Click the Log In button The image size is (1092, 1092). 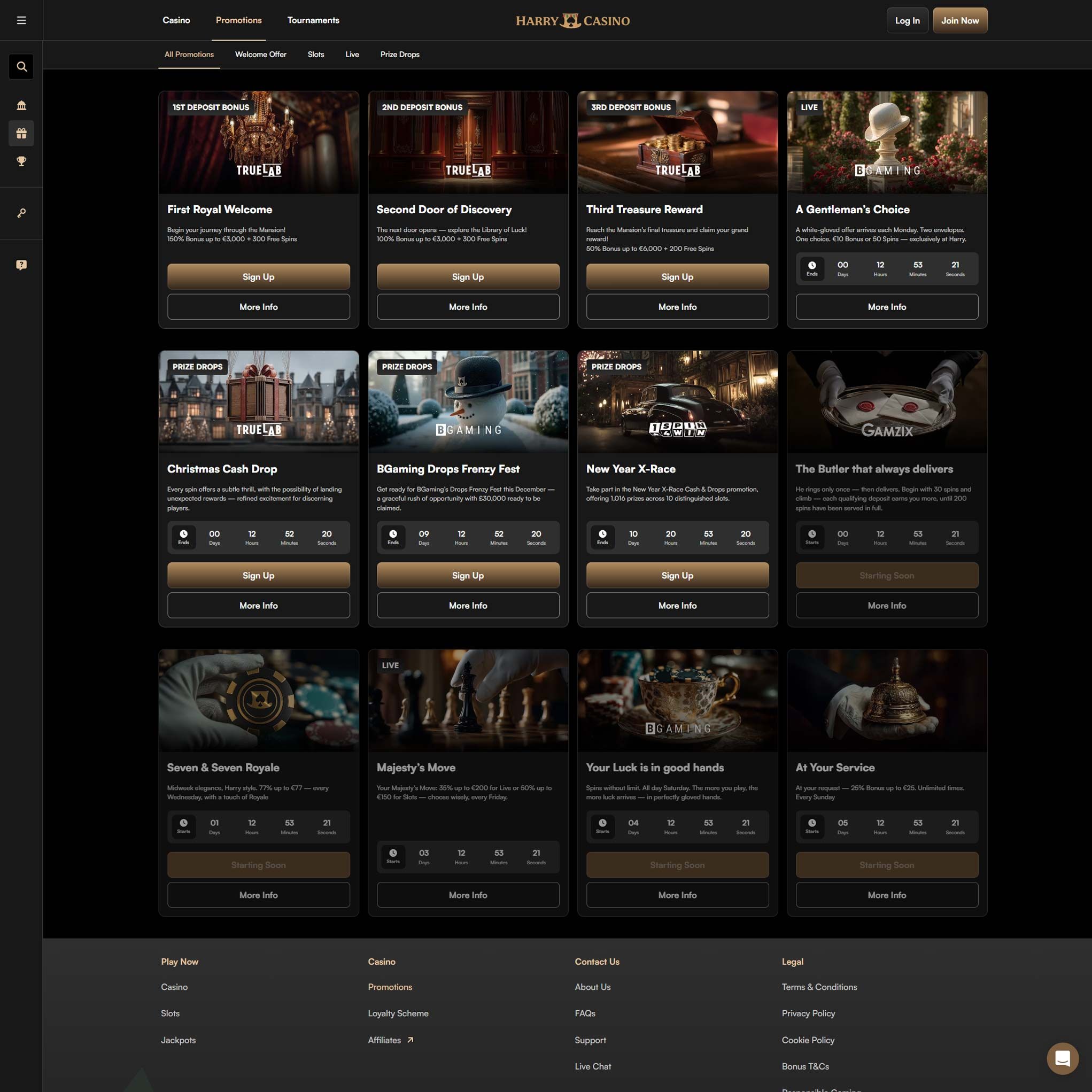click(907, 20)
